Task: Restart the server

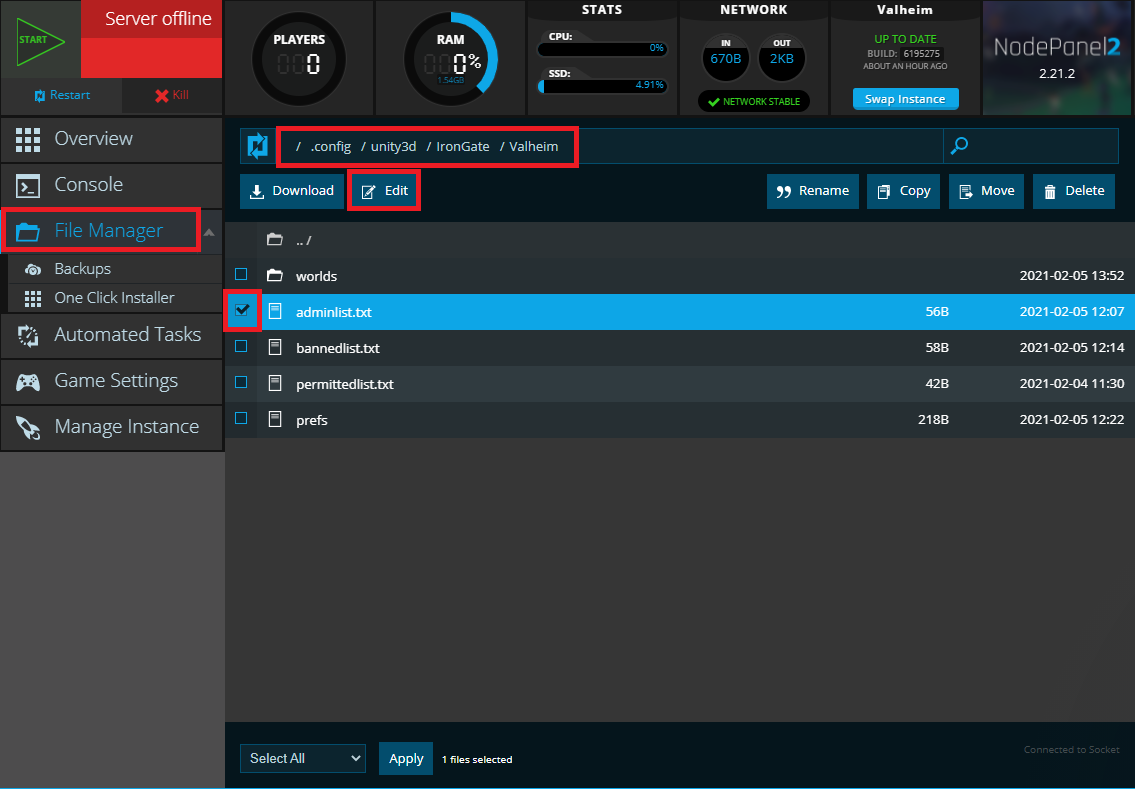Action: coord(61,95)
